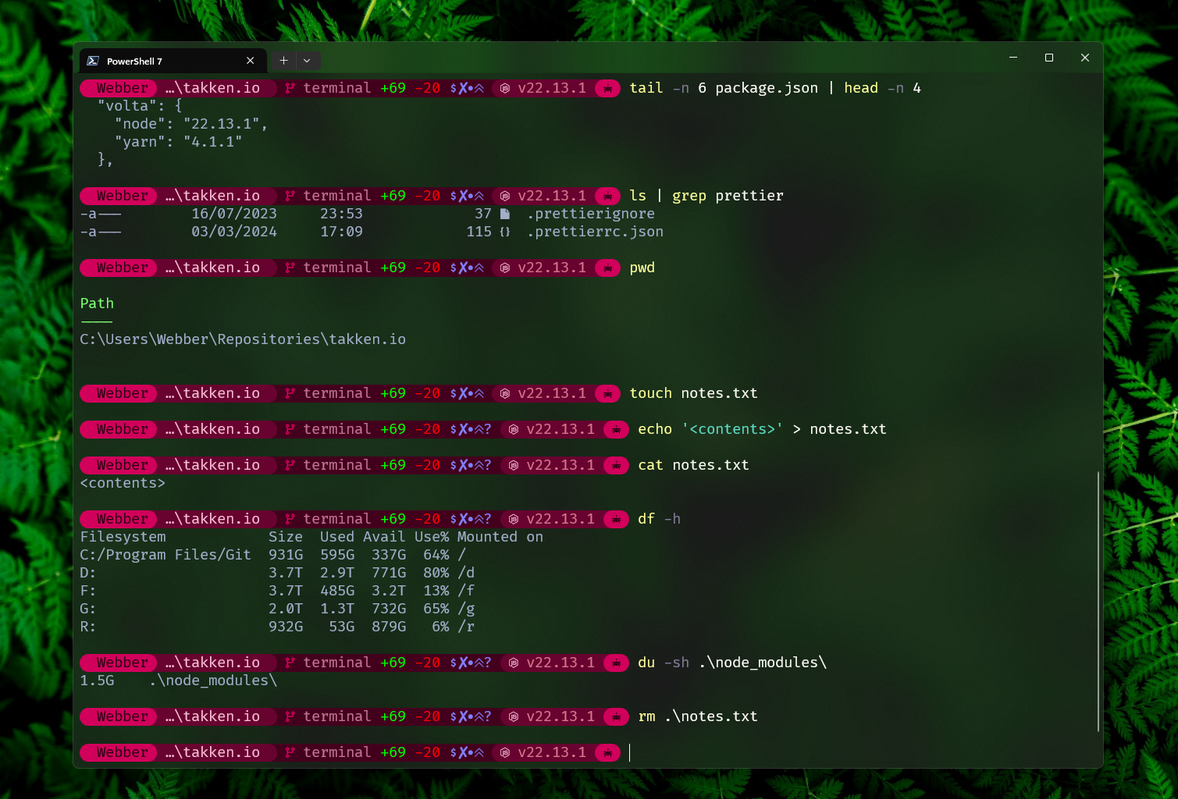Open the new tab dropdown chevron
Screen dimensions: 1178x799
307,60
